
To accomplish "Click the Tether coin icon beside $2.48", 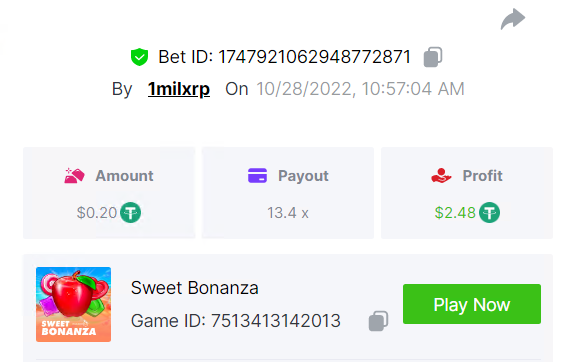I will click(489, 213).
